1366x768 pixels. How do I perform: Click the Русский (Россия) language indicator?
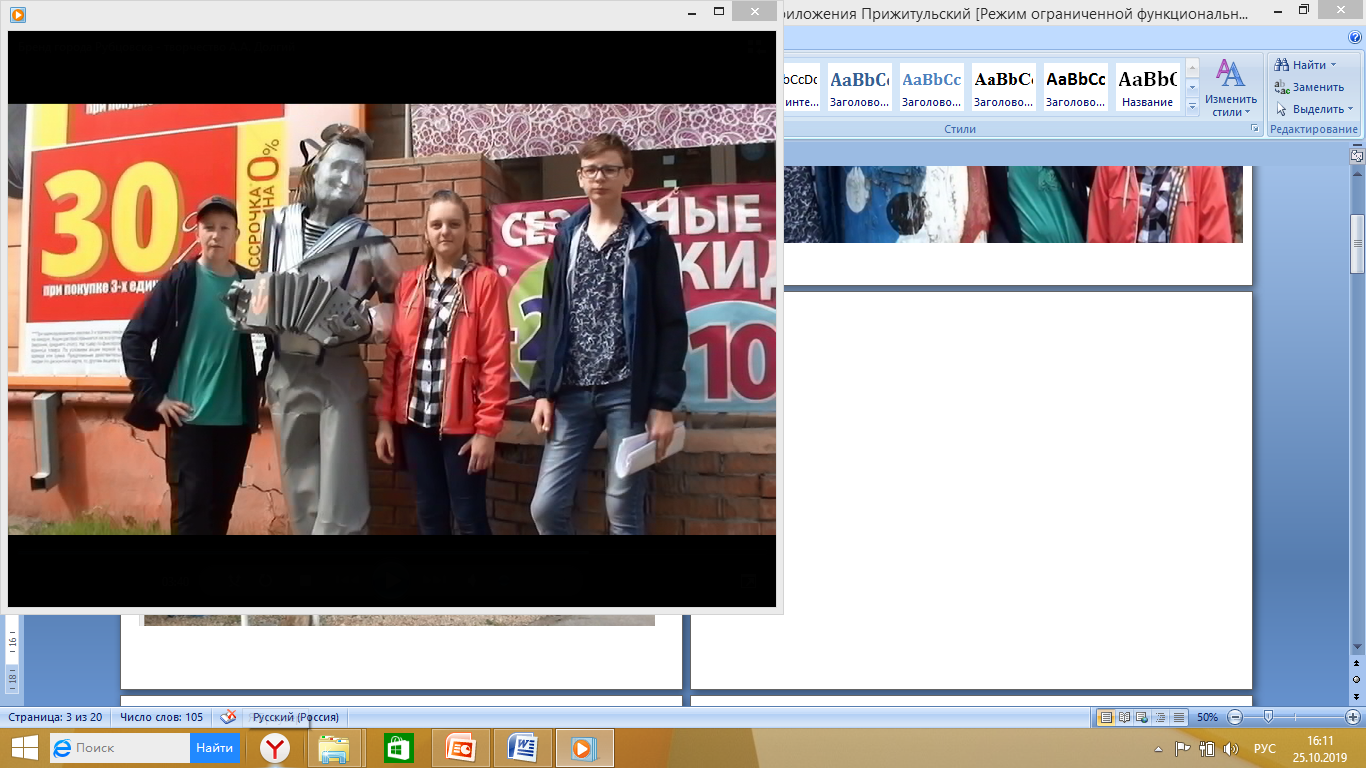(x=295, y=717)
